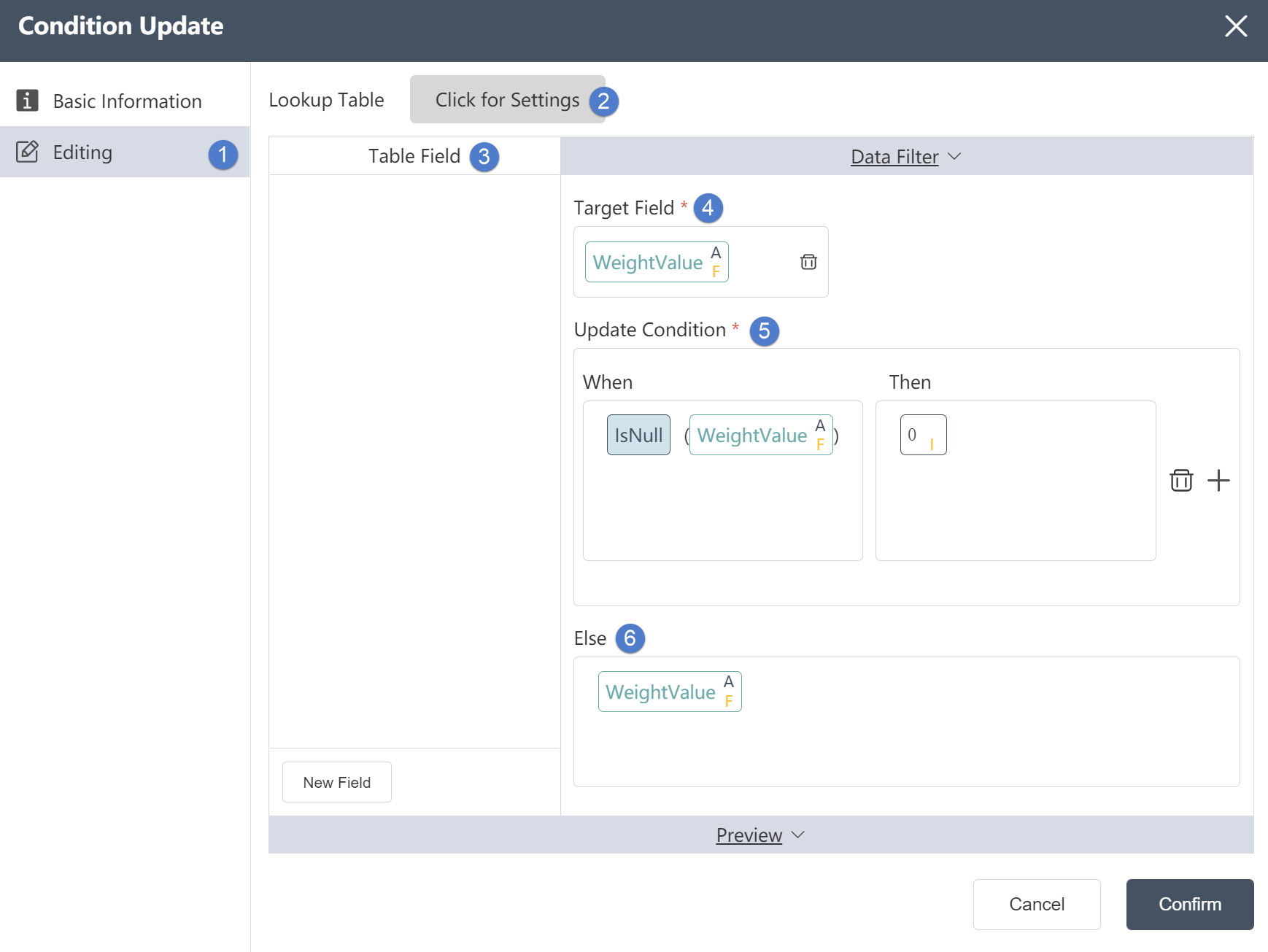
Task: Confirm the condition update
Action: click(x=1190, y=905)
